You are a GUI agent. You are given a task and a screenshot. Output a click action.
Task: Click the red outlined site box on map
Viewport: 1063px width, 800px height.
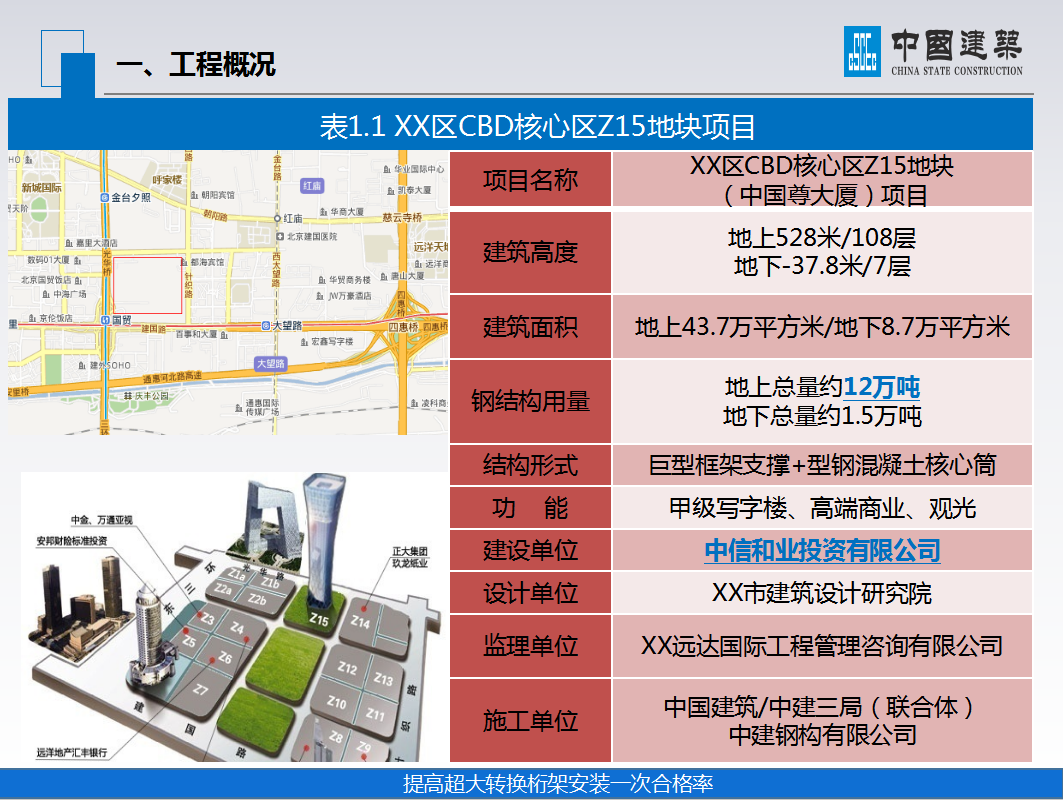tap(147, 285)
